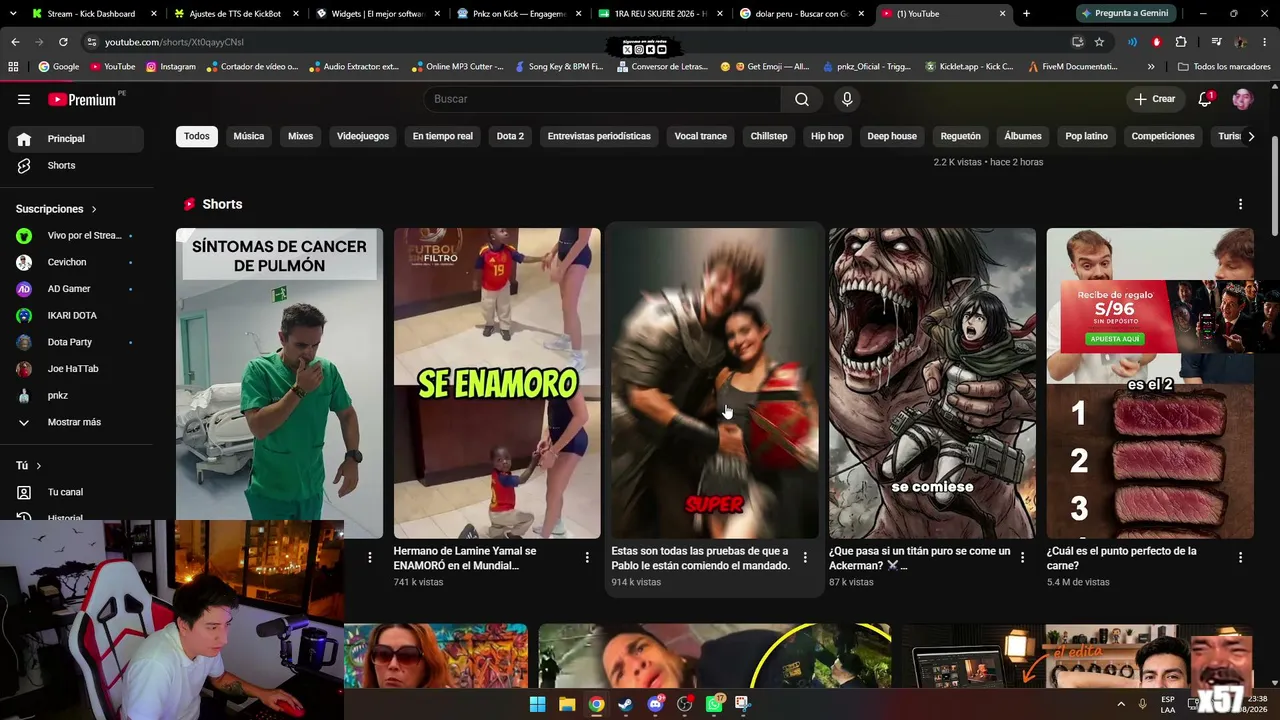Open Windows Start menu
The height and width of the screenshot is (720, 1280).
[x=537, y=704]
